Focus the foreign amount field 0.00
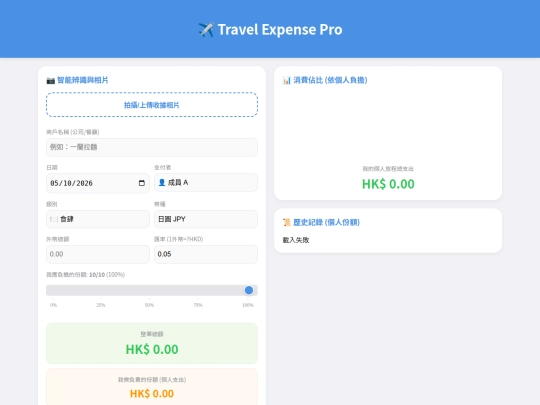Viewport: 540px width, 405px height. point(98,254)
